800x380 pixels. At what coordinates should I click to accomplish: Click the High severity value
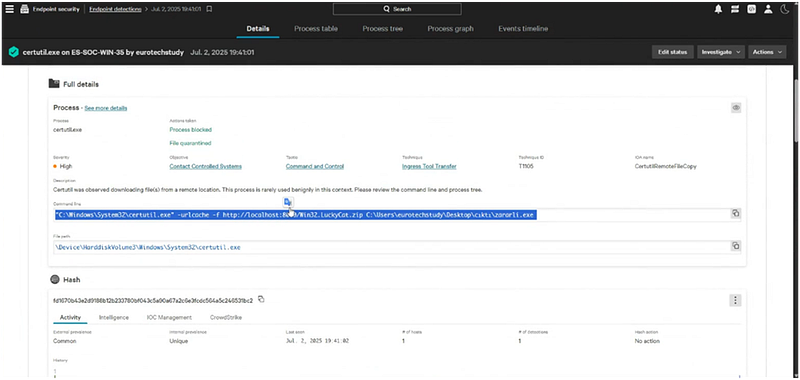point(65,166)
